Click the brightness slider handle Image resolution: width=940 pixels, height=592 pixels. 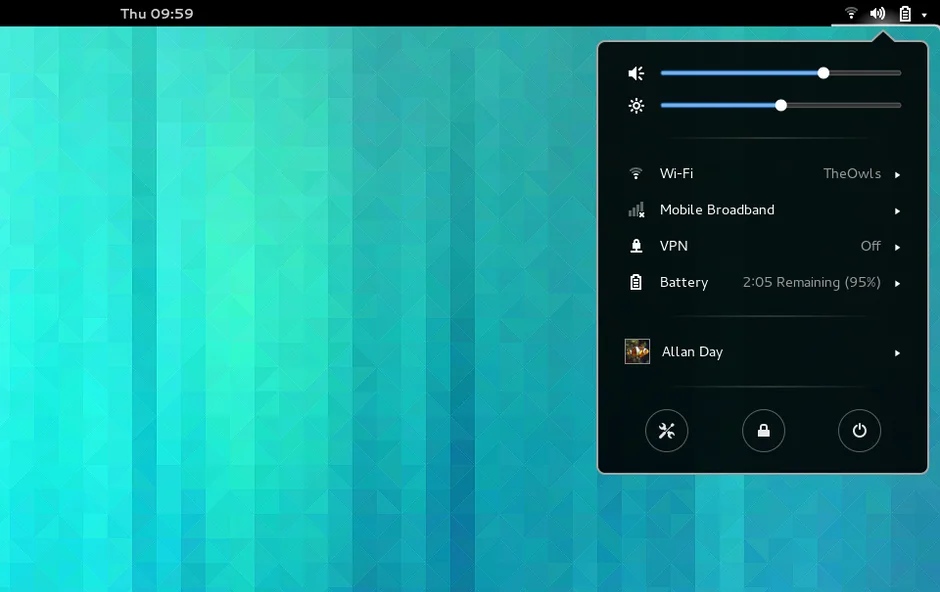point(781,105)
